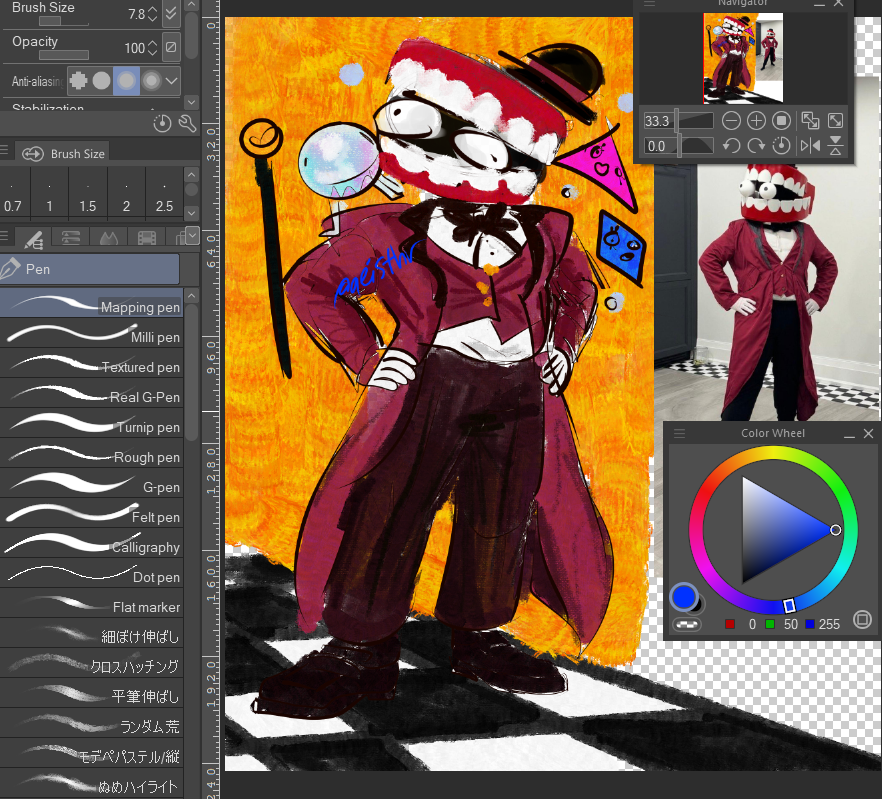Flip the canvas horizontally in Navigator

point(810,146)
